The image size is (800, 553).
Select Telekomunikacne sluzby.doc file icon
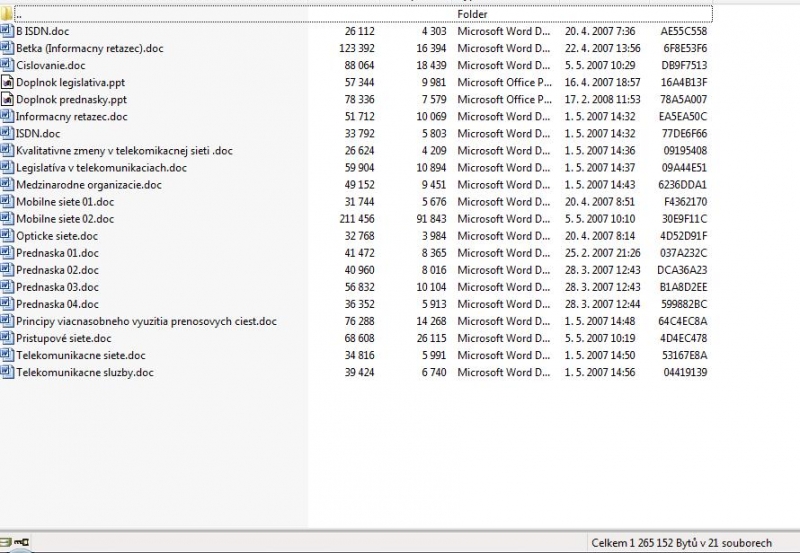coord(7,372)
